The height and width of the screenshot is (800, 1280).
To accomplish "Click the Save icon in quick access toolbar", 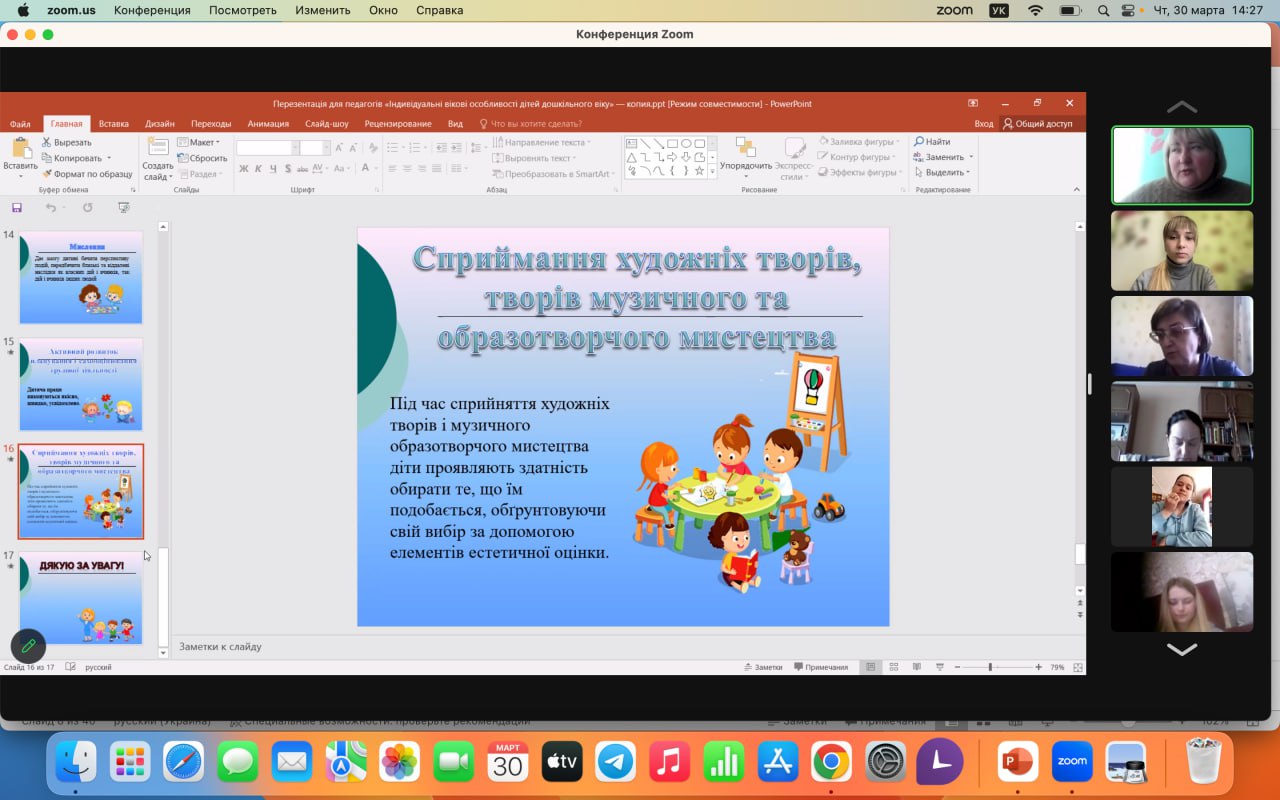I will pyautogui.click(x=17, y=208).
